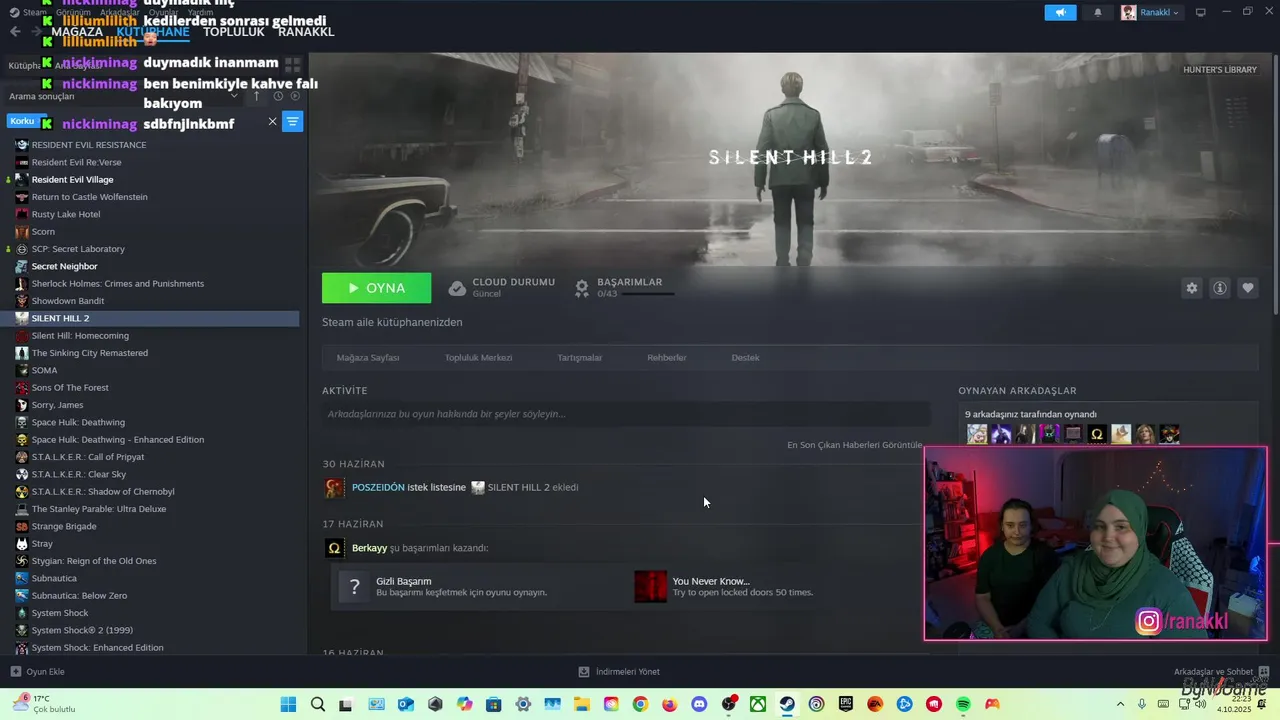Click the Korku filter tag
1280x720 pixels.
(x=22, y=121)
